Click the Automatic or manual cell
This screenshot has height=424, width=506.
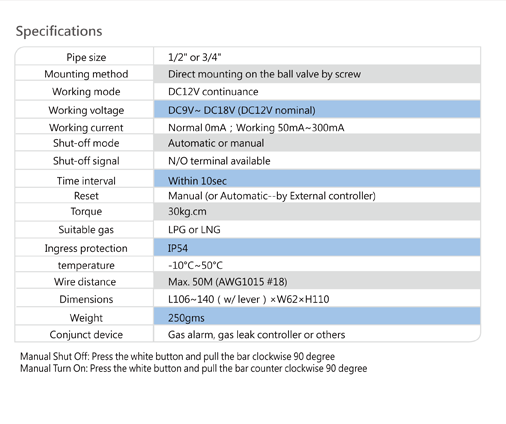[x=317, y=143]
